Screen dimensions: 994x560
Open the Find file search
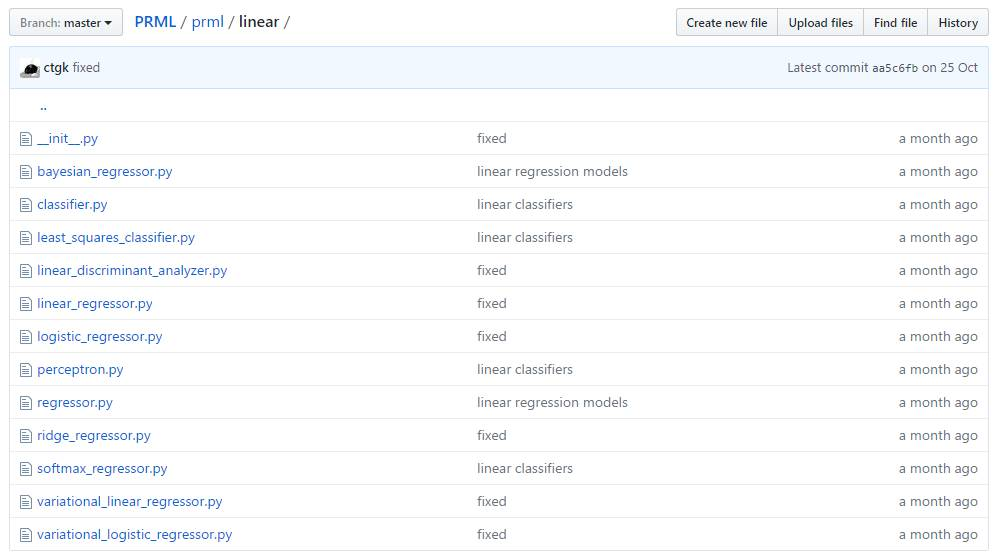[895, 23]
